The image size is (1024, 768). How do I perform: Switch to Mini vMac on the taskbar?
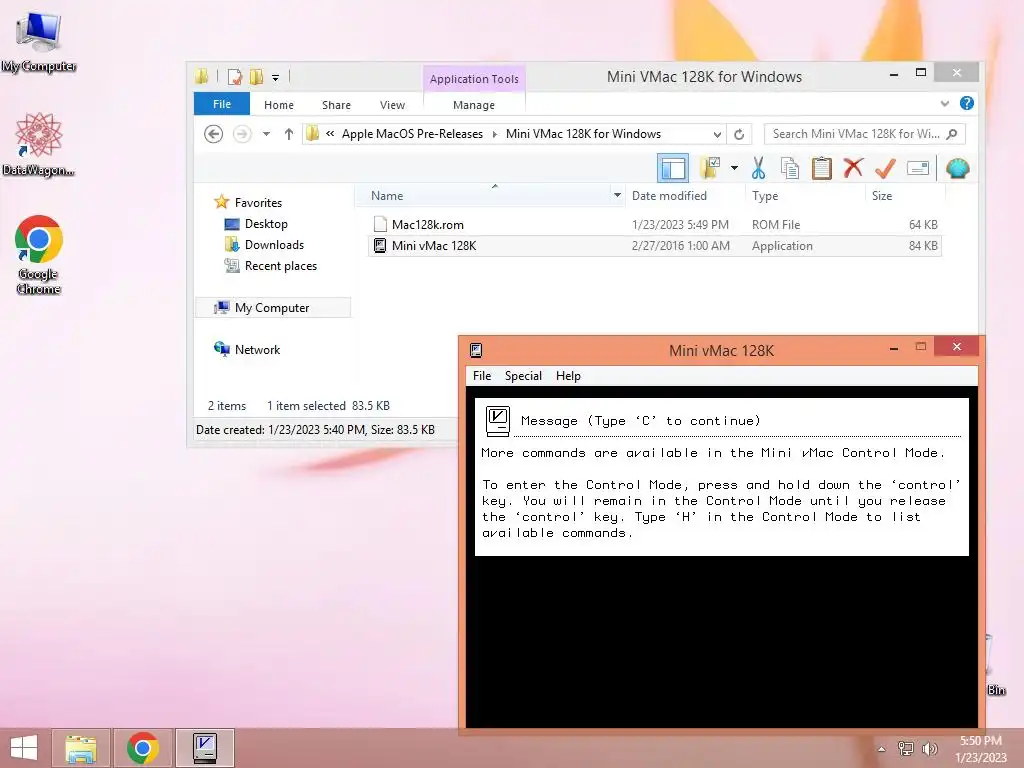[x=205, y=748]
